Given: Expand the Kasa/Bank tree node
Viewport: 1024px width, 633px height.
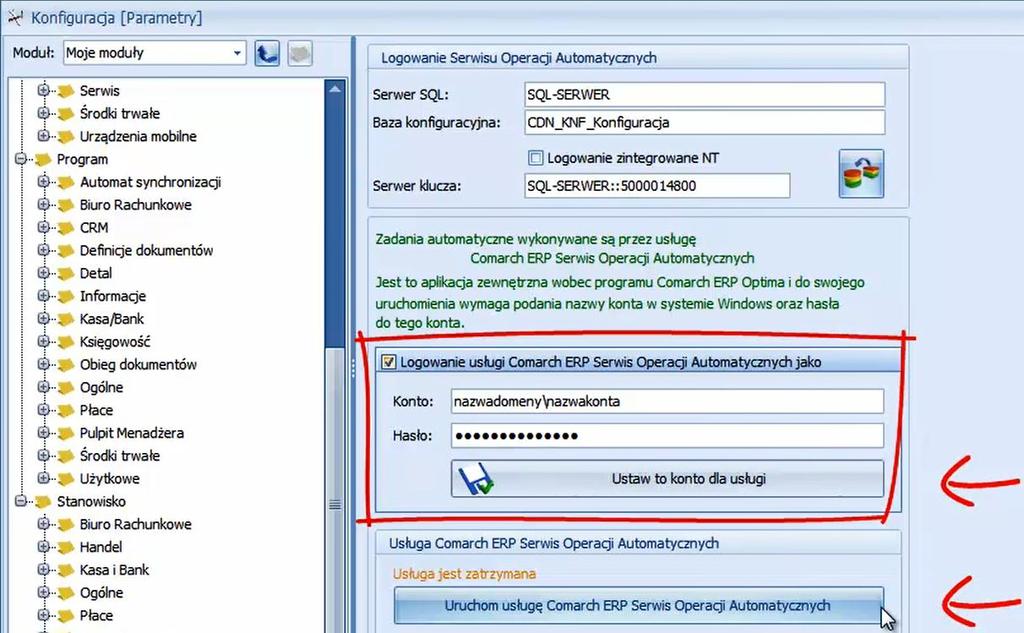Looking at the screenshot, I should pos(44,318).
